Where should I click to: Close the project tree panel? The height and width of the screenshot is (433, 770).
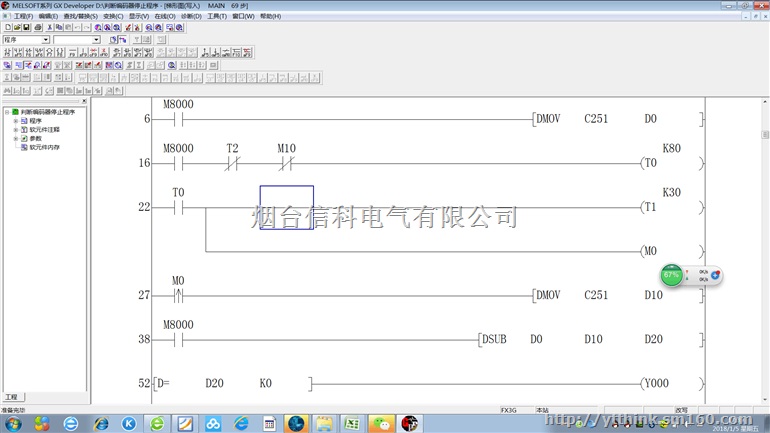pos(84,101)
